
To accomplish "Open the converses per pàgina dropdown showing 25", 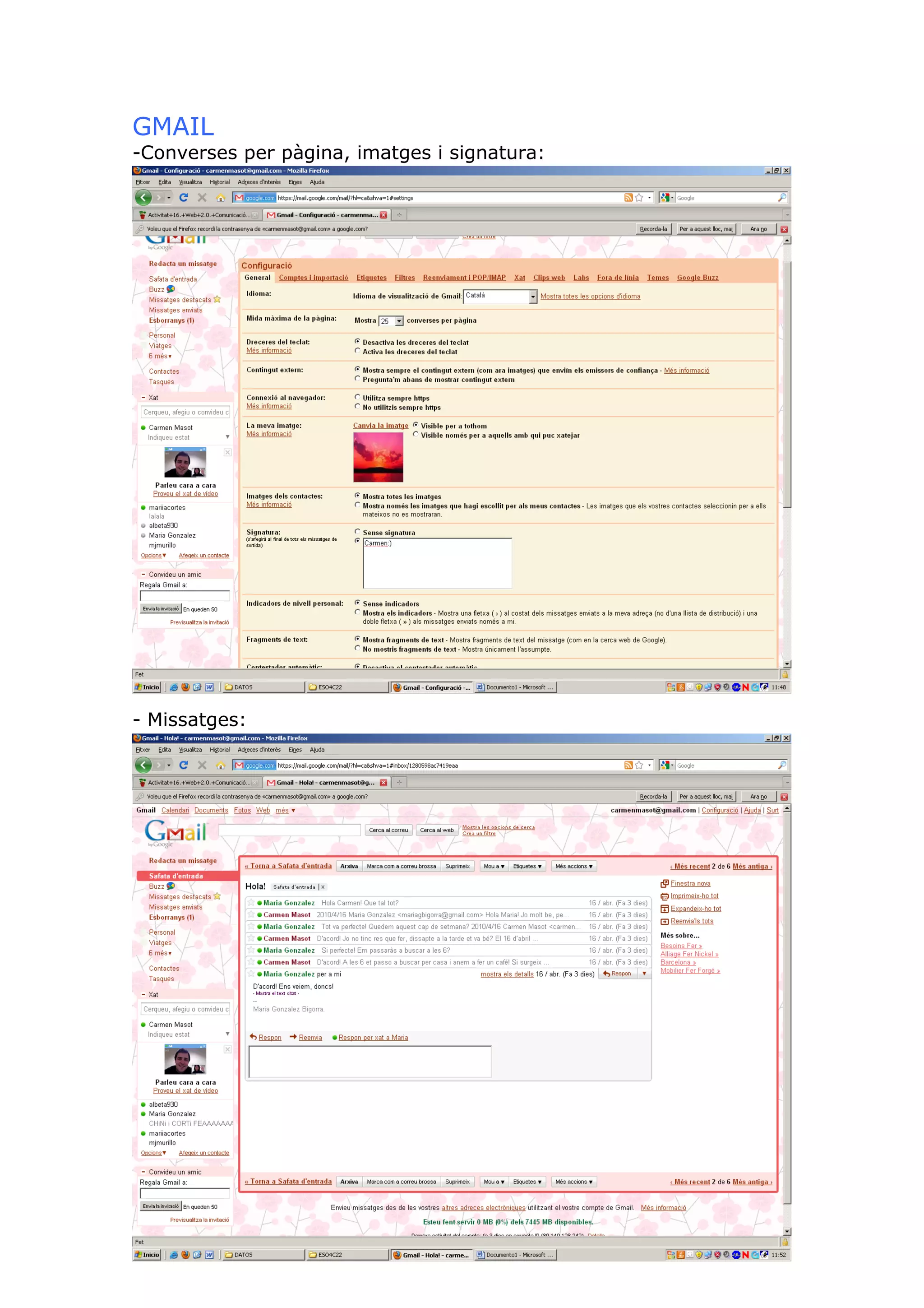I will (x=398, y=321).
